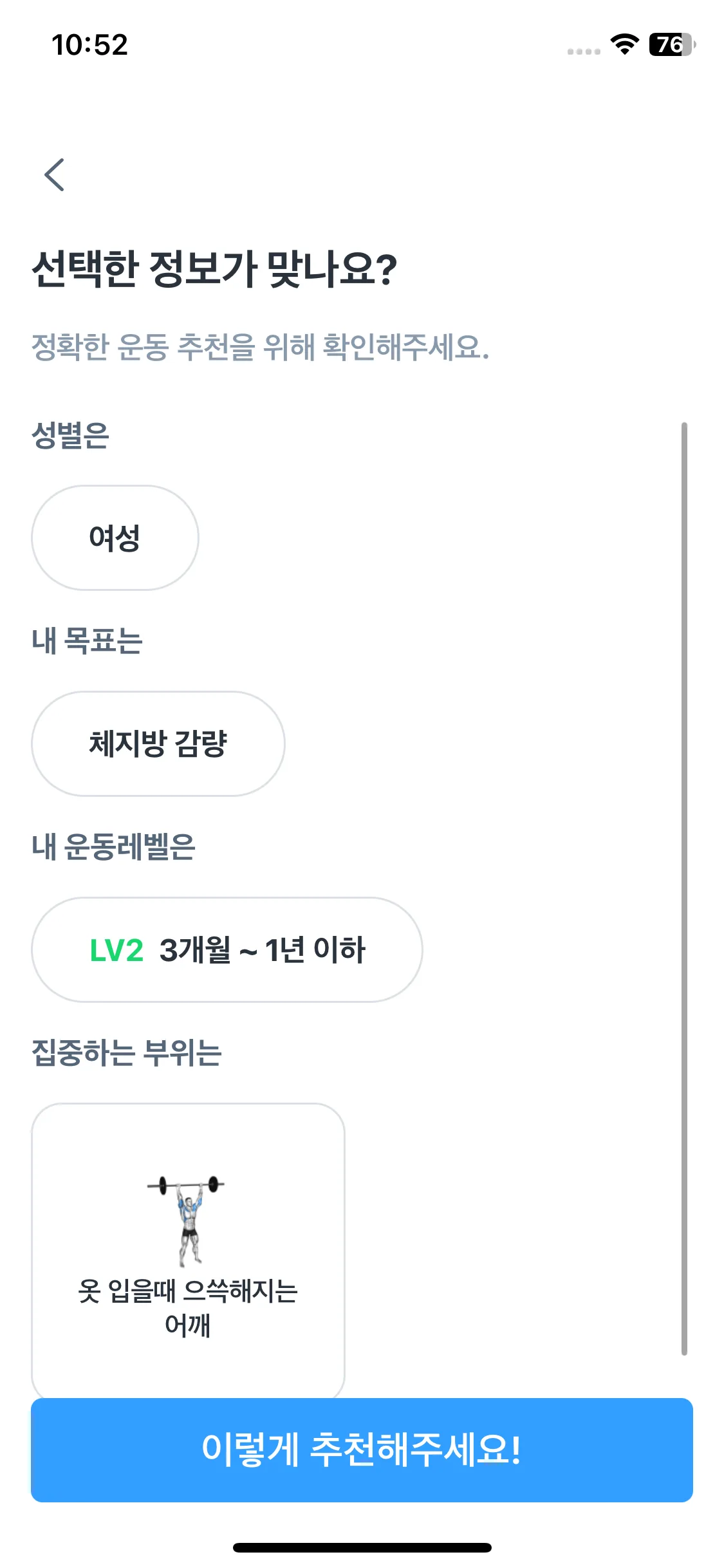Tap the battery indicator showing 76
This screenshot has height=1568, width=724.
[673, 44]
